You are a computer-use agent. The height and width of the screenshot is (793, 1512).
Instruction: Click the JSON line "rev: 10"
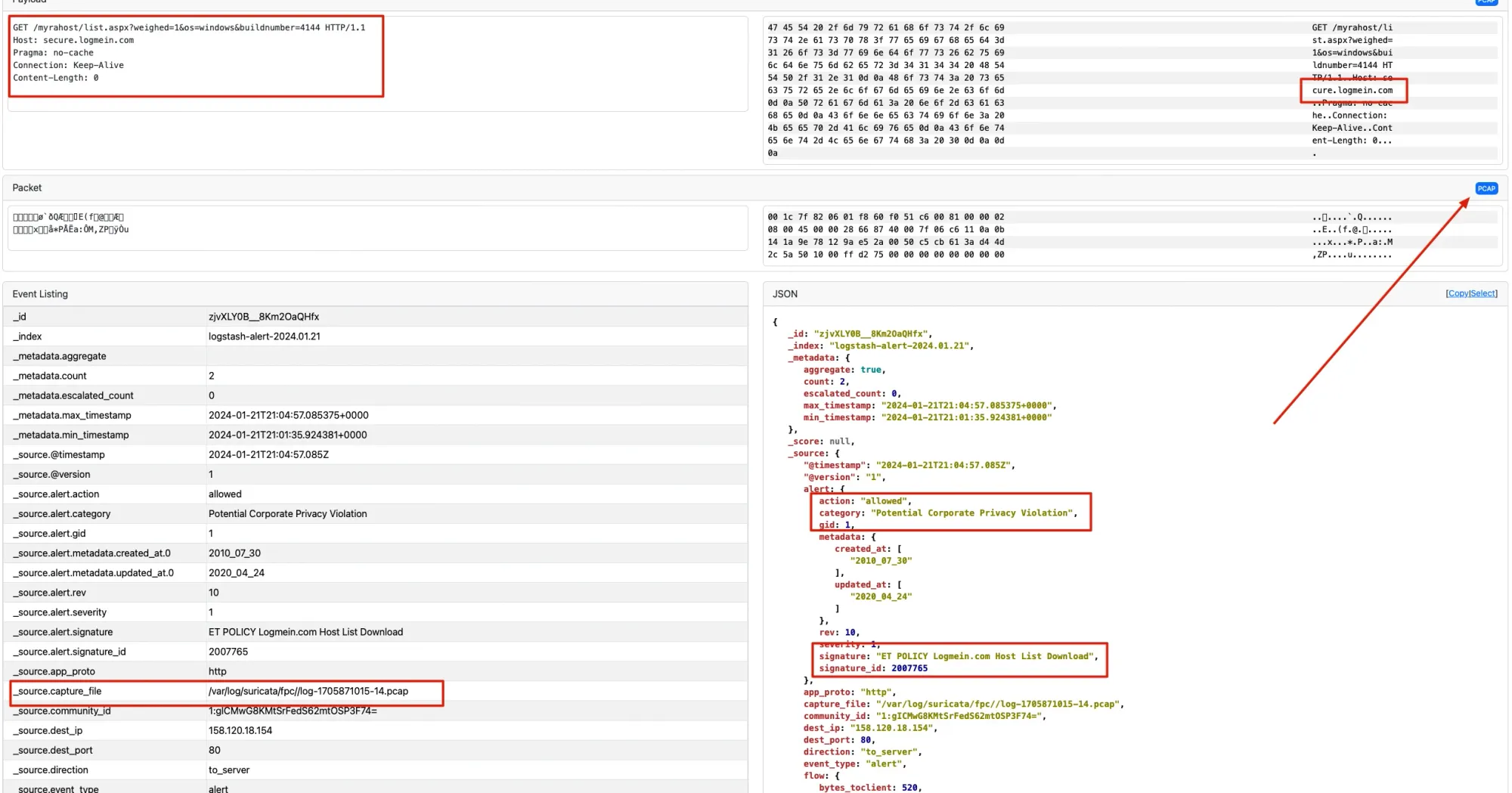[839, 632]
